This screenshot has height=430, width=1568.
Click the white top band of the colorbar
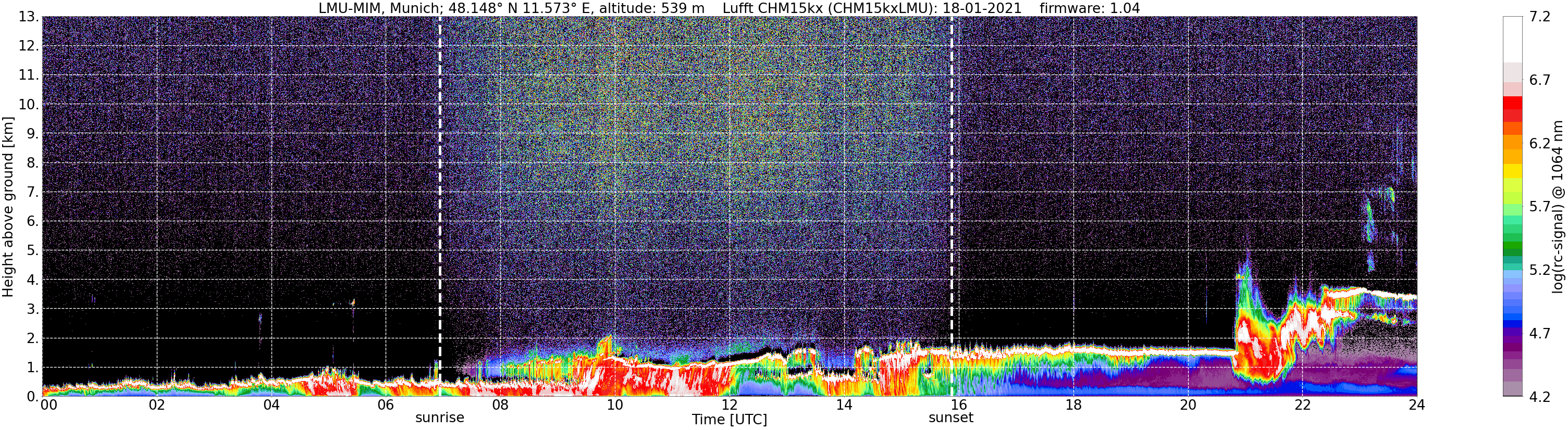coord(1513,40)
